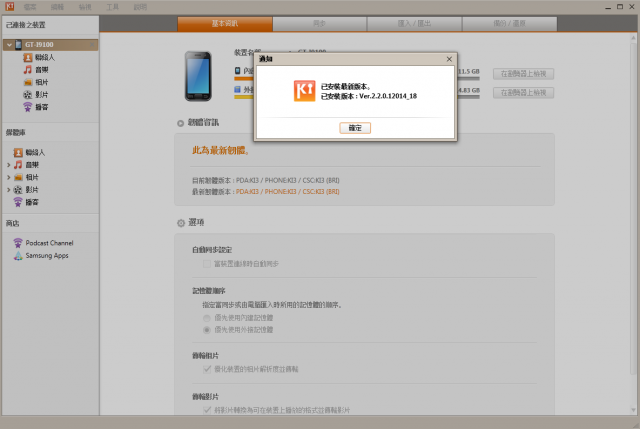Toggle auto-sync when device connects checkbox
The height and width of the screenshot is (429, 640).
click(x=207, y=264)
